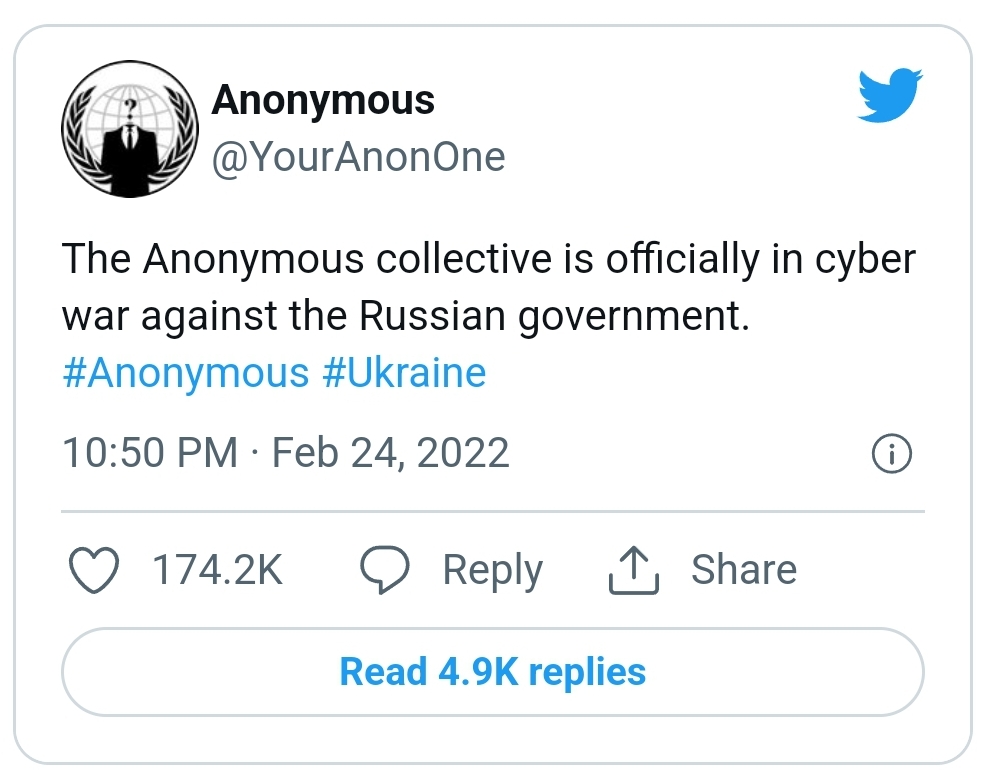Follow the #Anonymous hashtag
Screen dimensions: 984x777
point(186,373)
